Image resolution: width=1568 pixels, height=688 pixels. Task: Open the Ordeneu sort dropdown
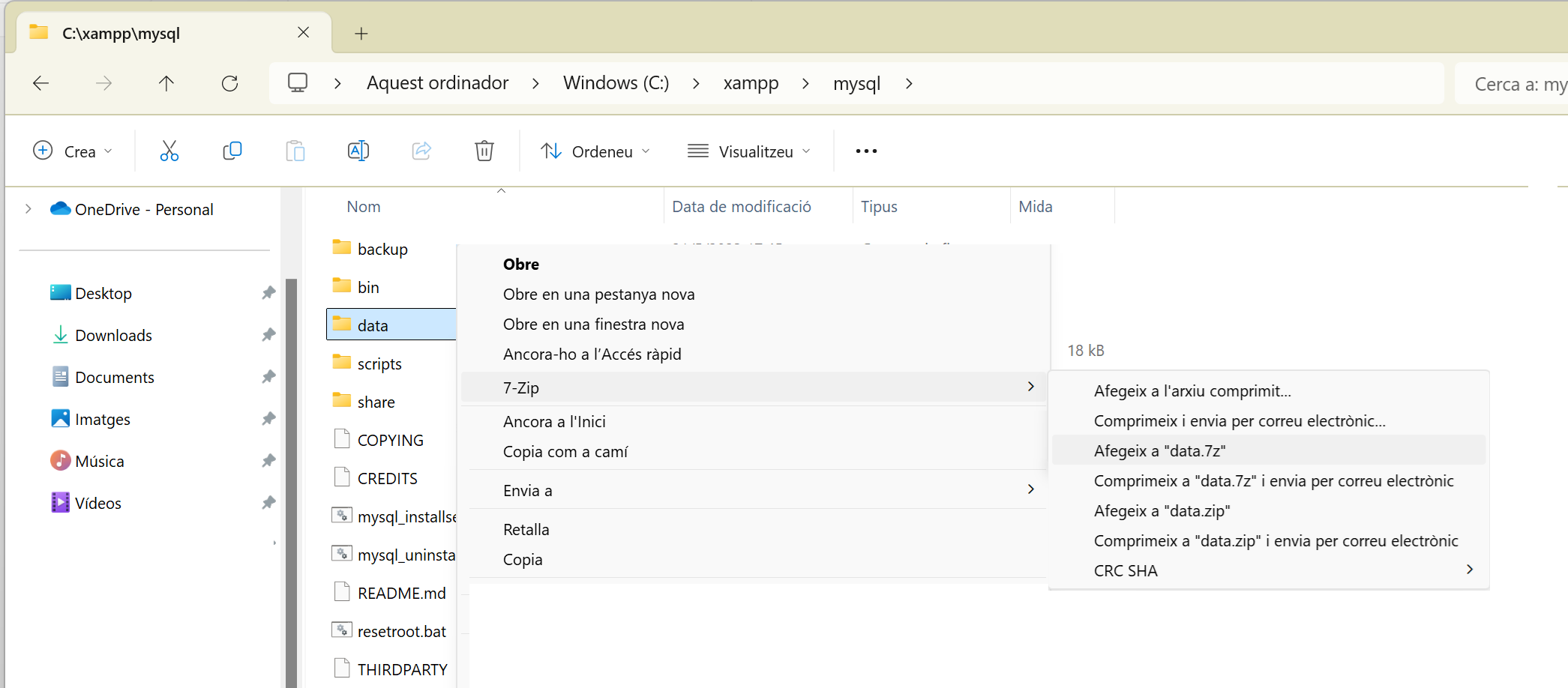pos(595,151)
